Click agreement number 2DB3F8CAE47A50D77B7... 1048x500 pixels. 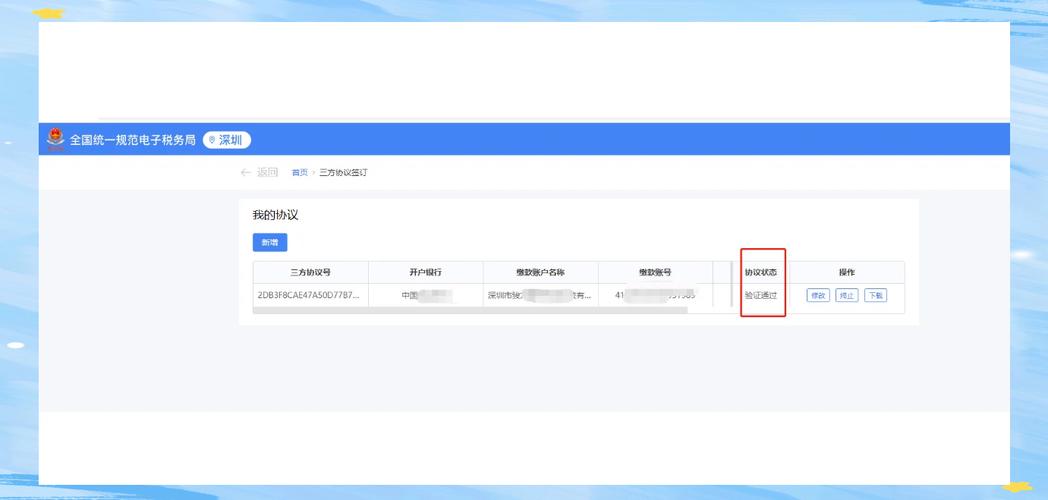pos(308,295)
